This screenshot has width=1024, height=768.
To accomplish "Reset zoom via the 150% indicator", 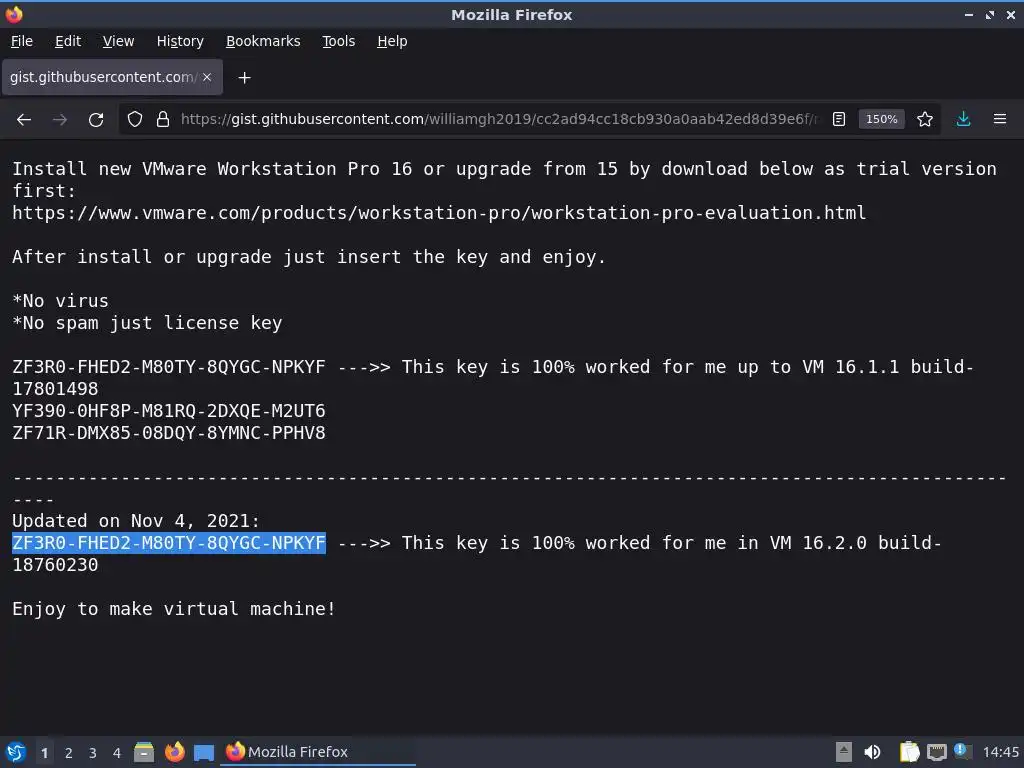I will coord(882,120).
